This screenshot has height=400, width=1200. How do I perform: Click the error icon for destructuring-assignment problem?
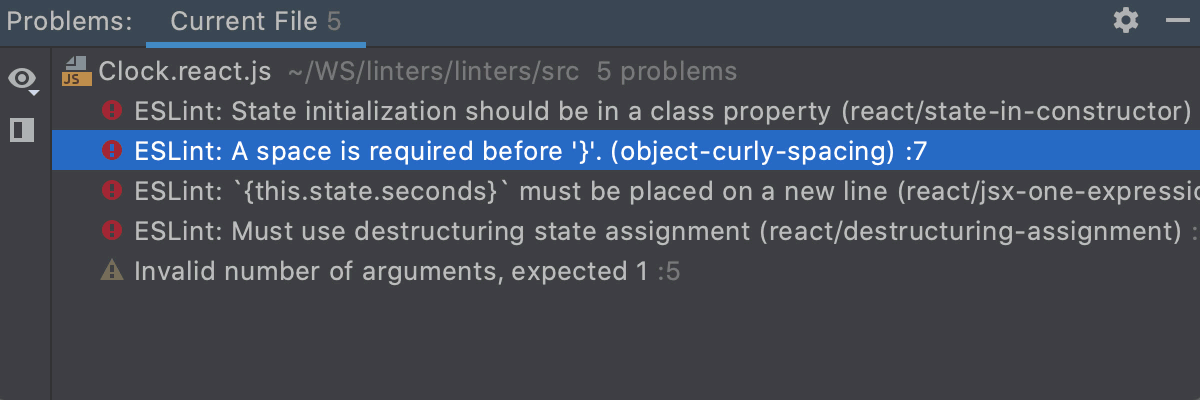pyautogui.click(x=112, y=230)
